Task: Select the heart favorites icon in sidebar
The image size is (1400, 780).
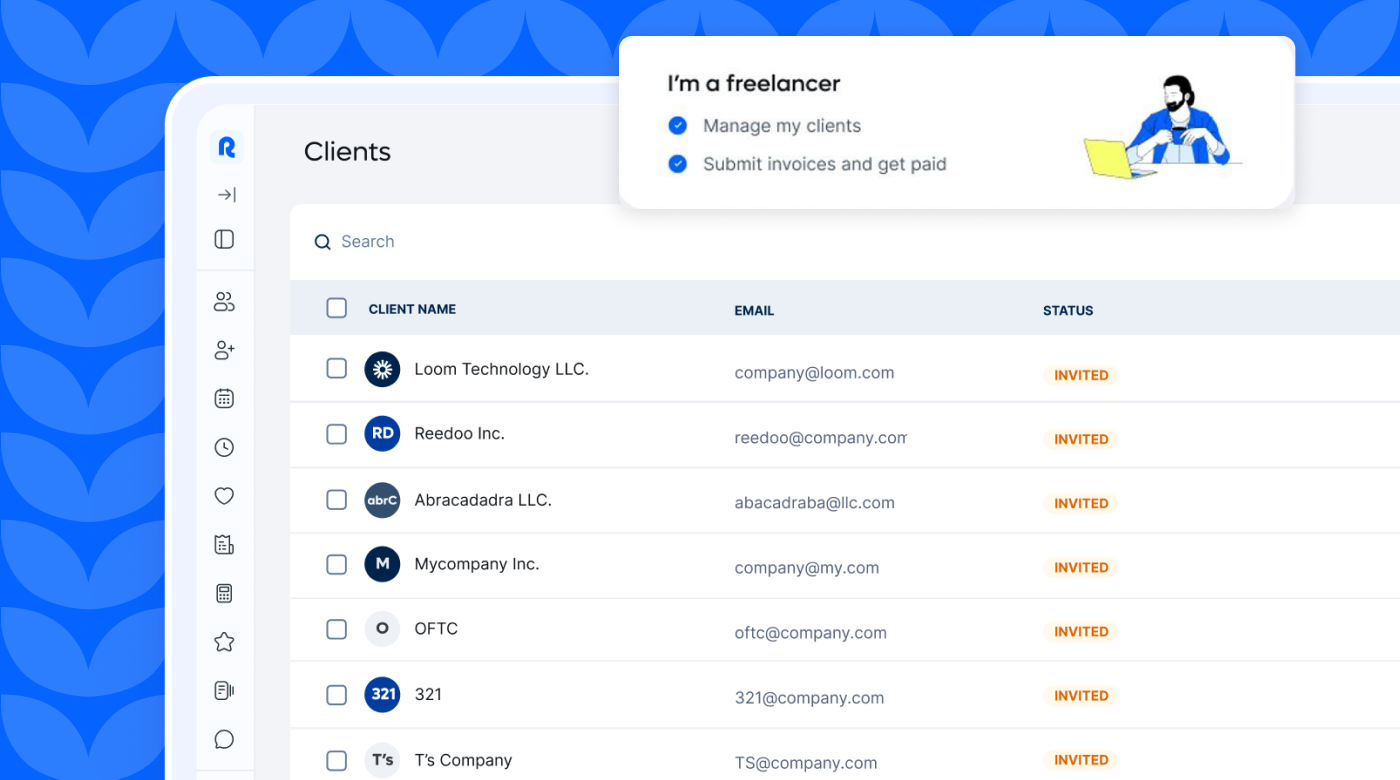Action: pos(223,495)
